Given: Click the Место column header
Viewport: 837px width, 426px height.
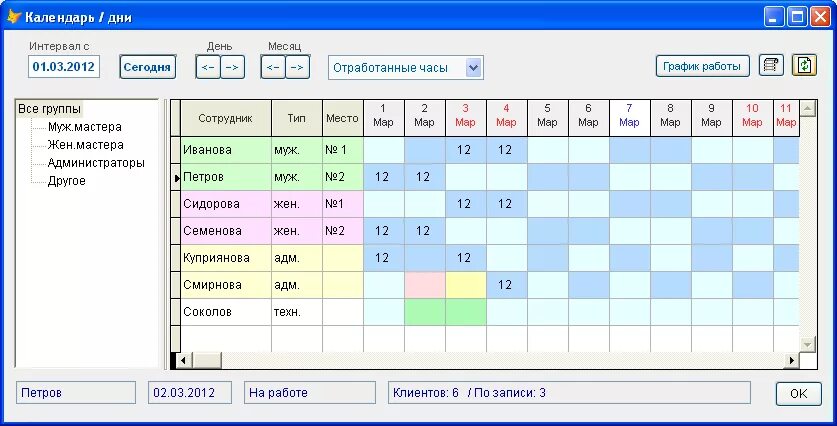Looking at the screenshot, I should pos(343,118).
